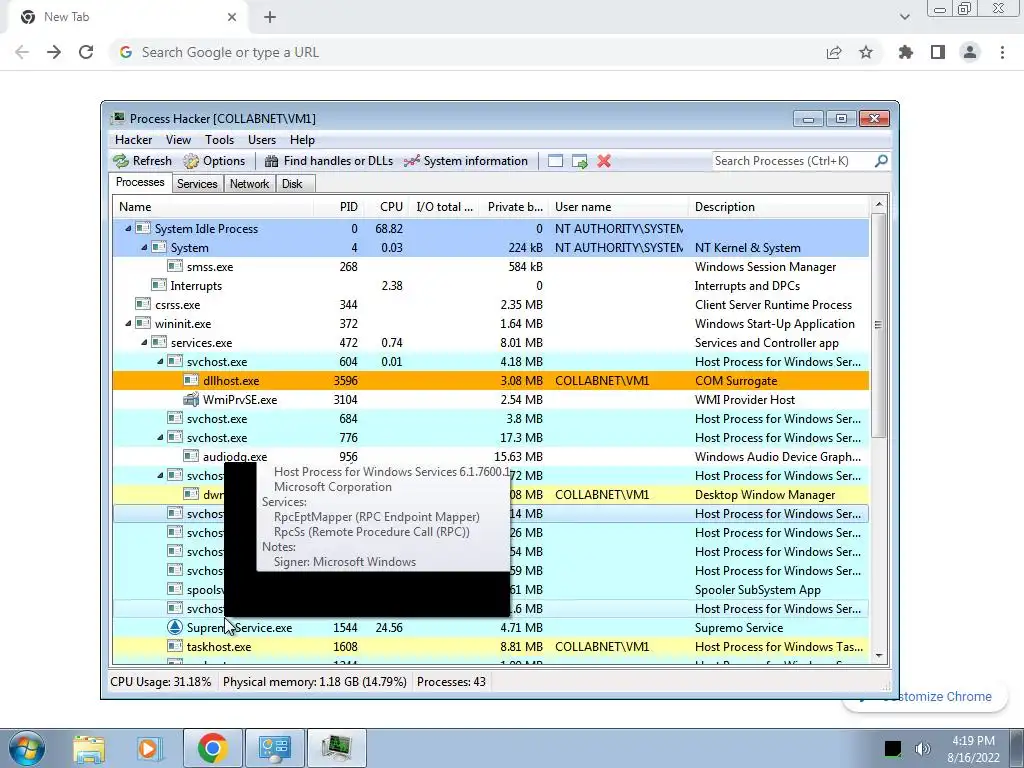
Task: Click the process list scrollbar thumb
Action: [878, 325]
